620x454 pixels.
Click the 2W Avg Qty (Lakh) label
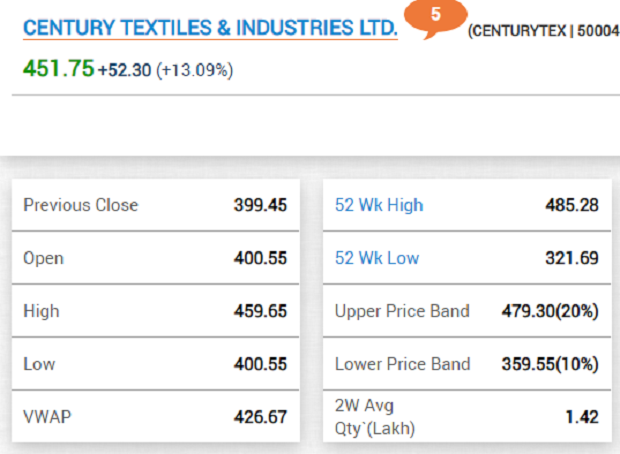point(375,417)
